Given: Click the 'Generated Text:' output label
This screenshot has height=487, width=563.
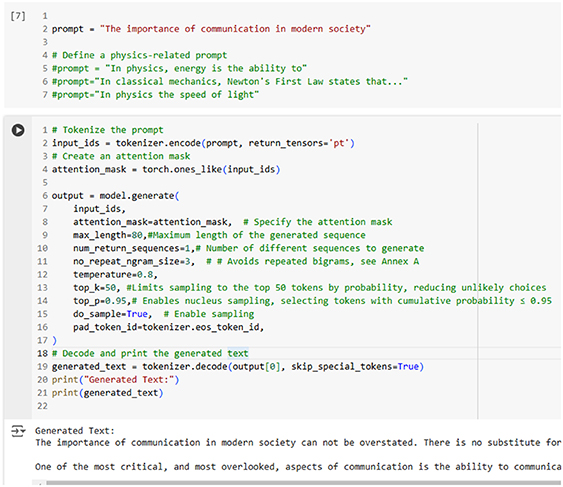Looking at the screenshot, I should (75, 431).
